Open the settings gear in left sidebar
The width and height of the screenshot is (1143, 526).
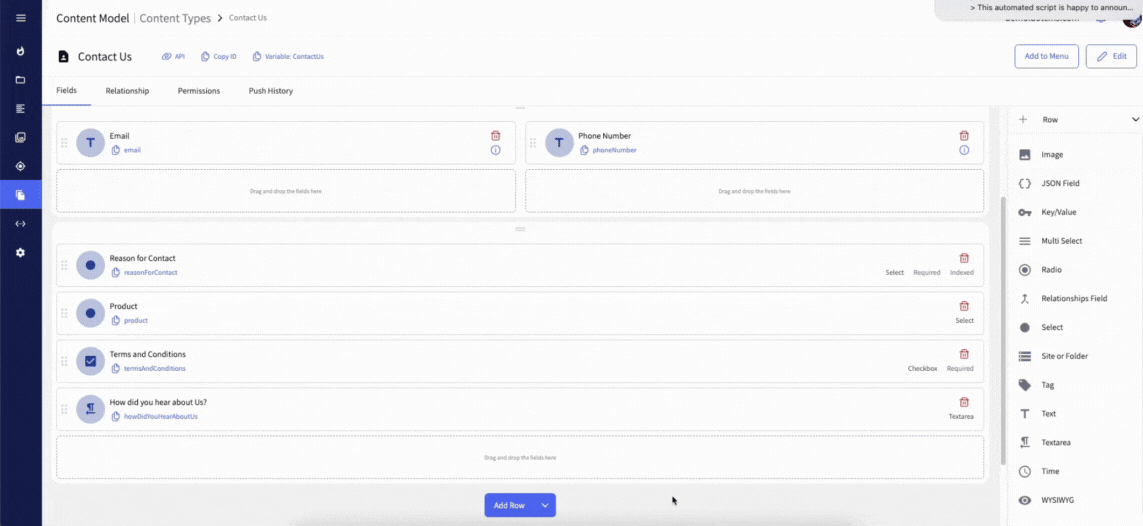tap(20, 253)
